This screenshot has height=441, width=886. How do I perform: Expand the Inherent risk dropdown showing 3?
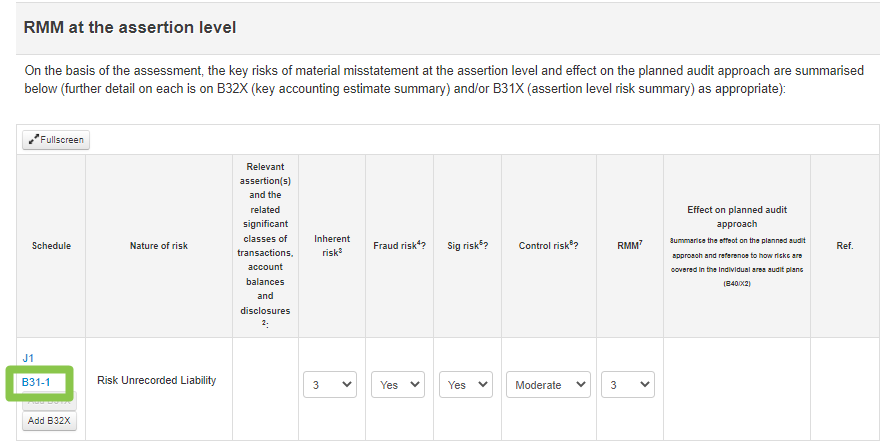click(330, 384)
